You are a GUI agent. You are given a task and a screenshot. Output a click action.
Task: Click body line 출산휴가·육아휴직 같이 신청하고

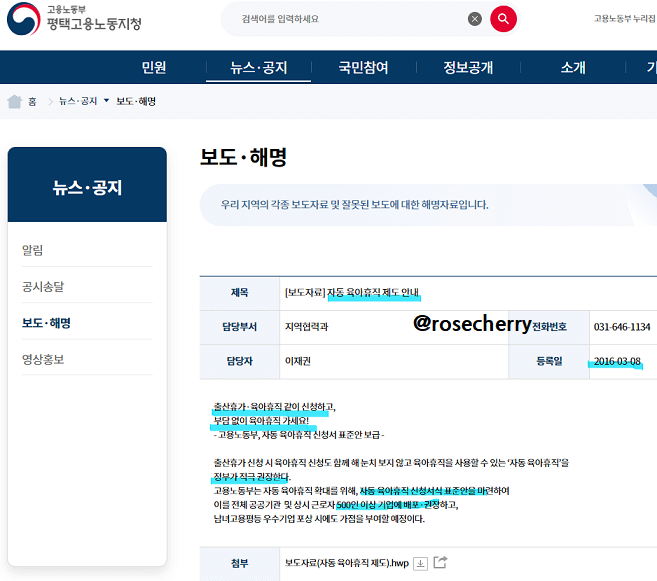(x=274, y=407)
